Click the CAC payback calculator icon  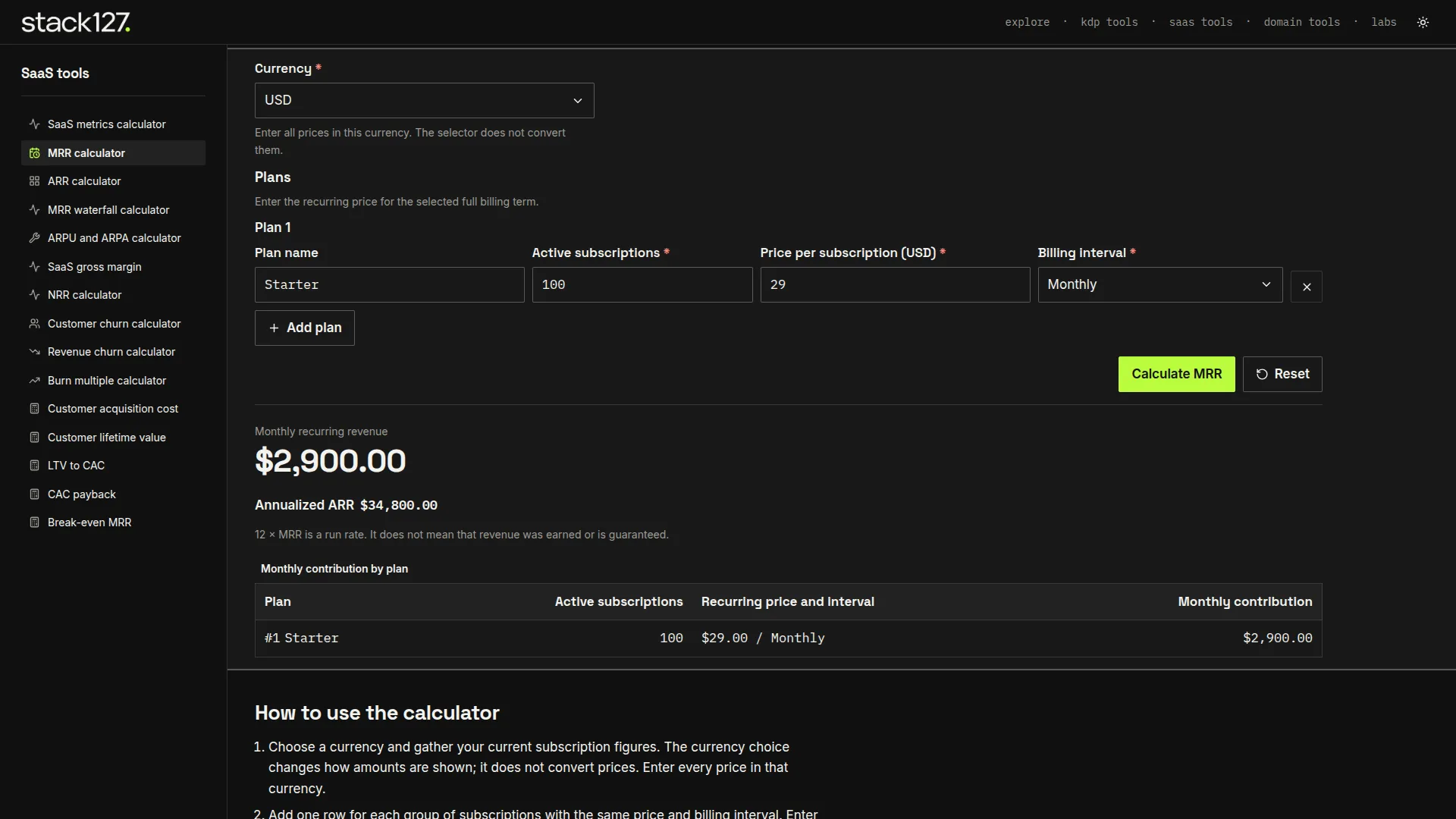(34, 494)
